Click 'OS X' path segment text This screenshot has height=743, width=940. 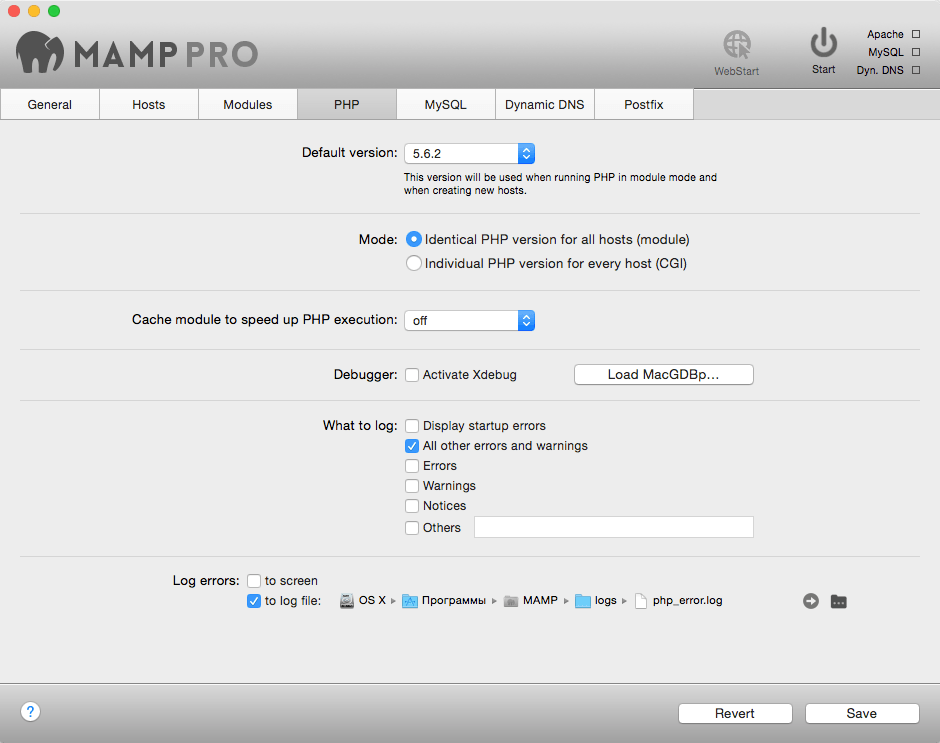(x=372, y=600)
